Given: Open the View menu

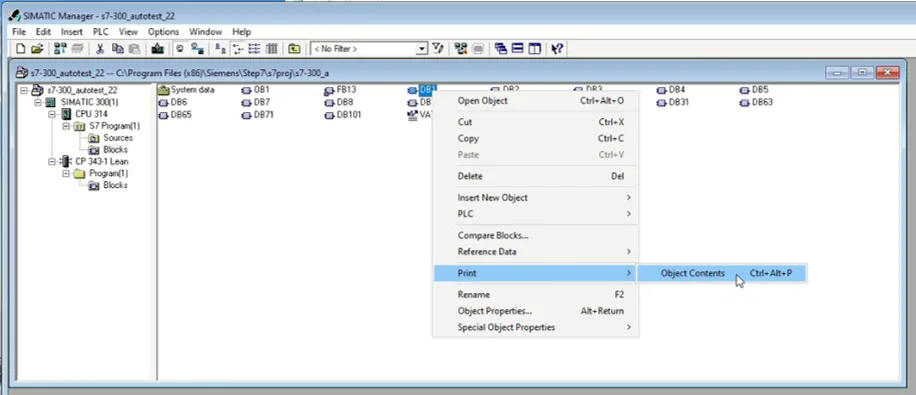Looking at the screenshot, I should (129, 32).
